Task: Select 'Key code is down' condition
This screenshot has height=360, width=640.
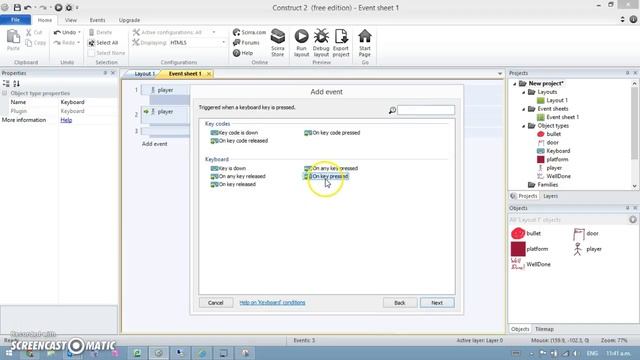Action: tap(234, 133)
